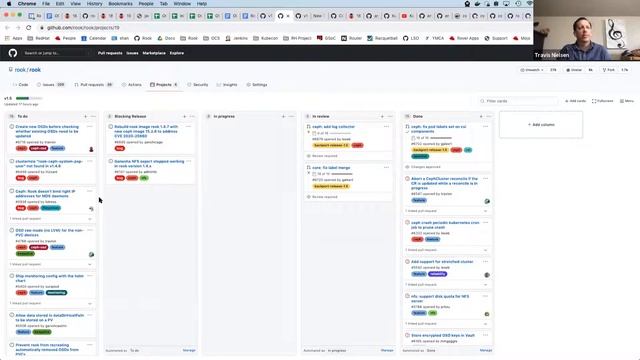640x360 pixels.
Task: Open the In review column options menu
Action: pos(390,116)
